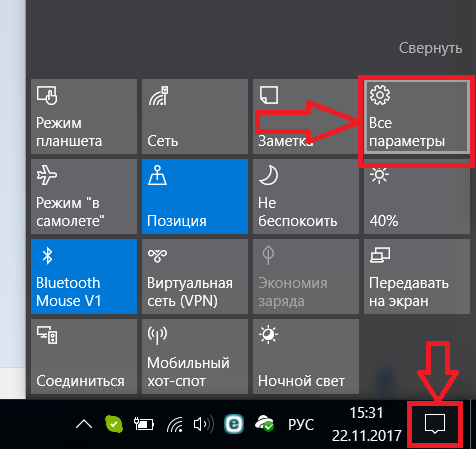Viewport: 476px width, 449px height.
Task: Collapse quick actions with Свернуть
Action: tap(430, 48)
